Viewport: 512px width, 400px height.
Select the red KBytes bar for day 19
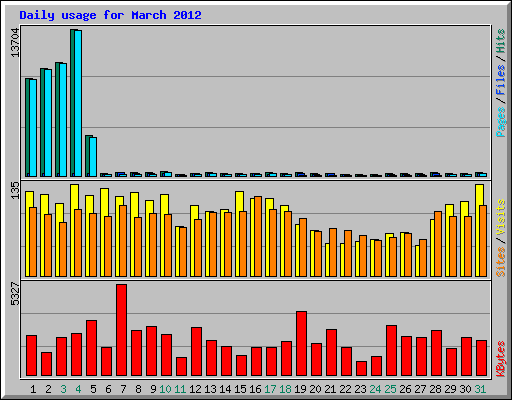point(302,344)
